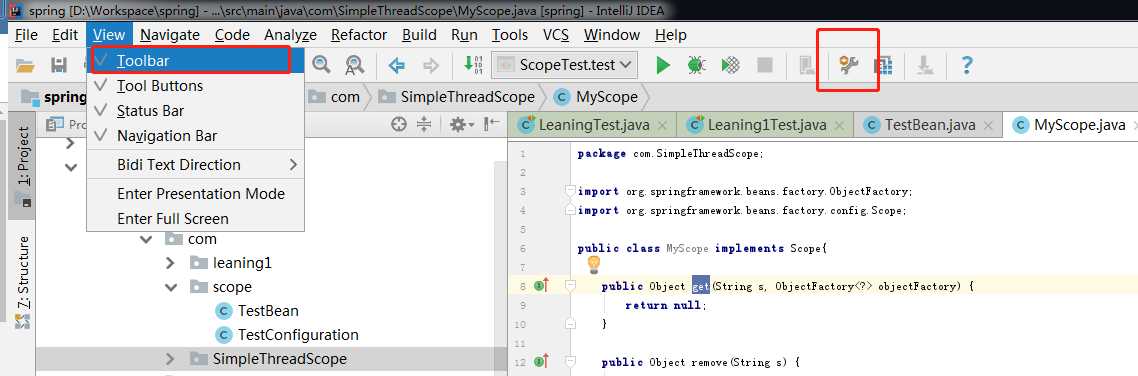Collapse the scope folder arrow

coord(171,287)
